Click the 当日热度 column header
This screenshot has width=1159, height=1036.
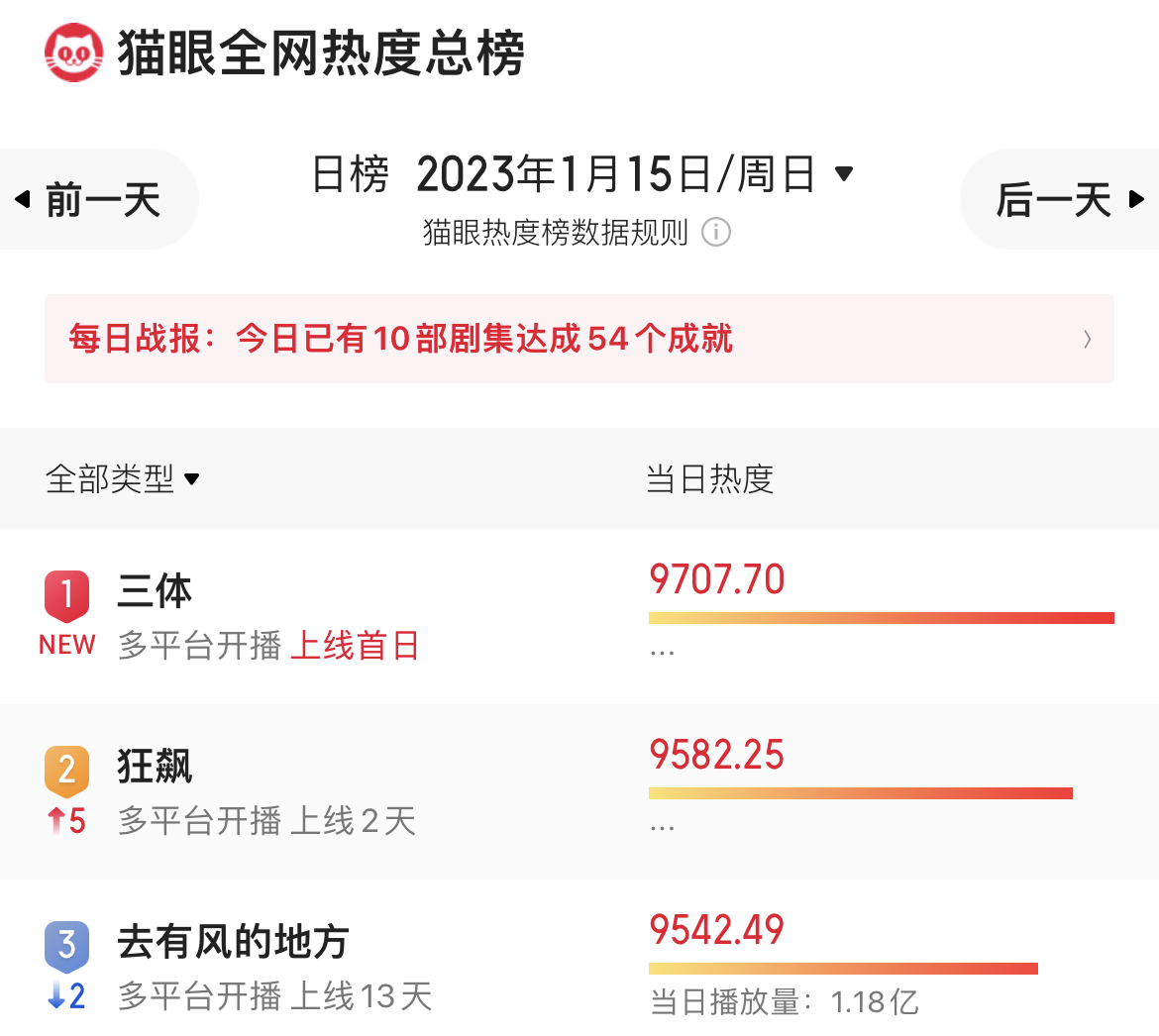coord(709,479)
